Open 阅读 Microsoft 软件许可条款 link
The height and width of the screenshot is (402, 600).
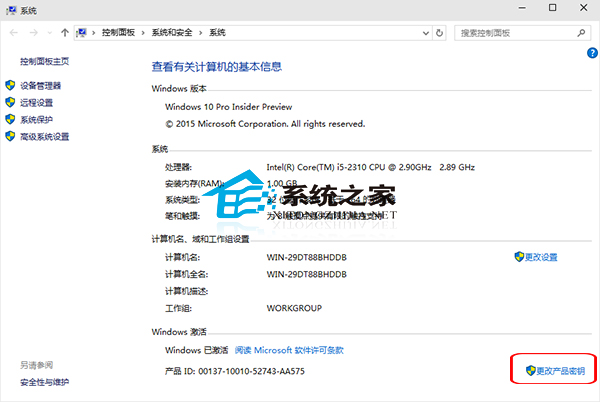[x=289, y=350]
